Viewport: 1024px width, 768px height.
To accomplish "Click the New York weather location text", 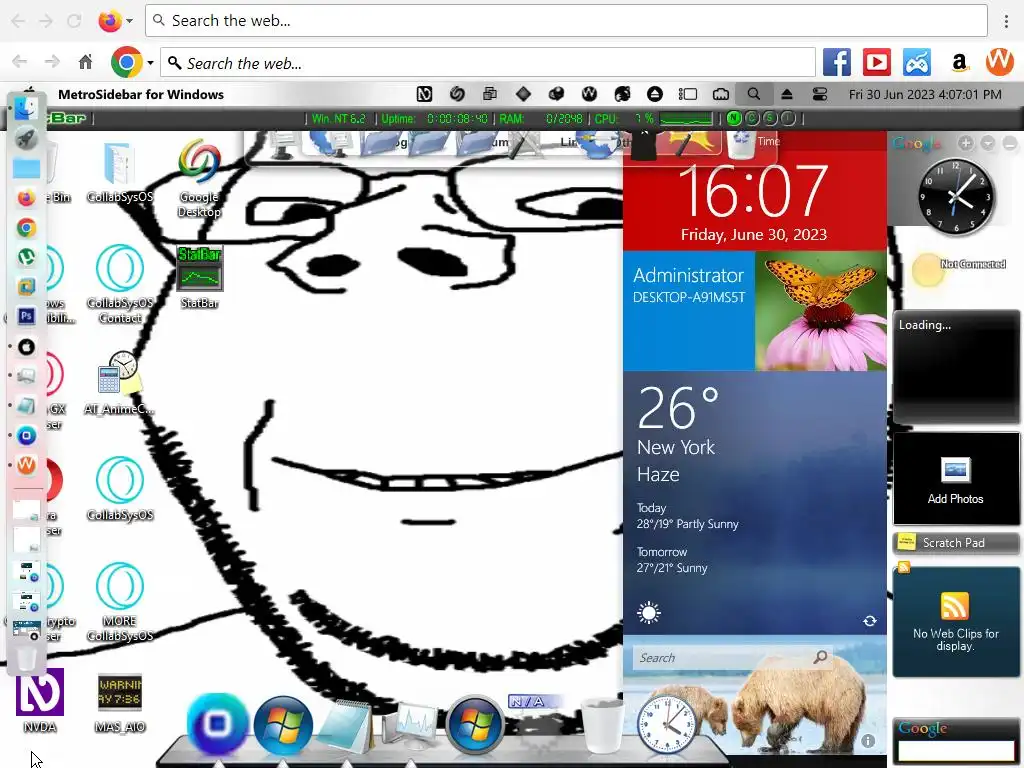I will [x=676, y=447].
